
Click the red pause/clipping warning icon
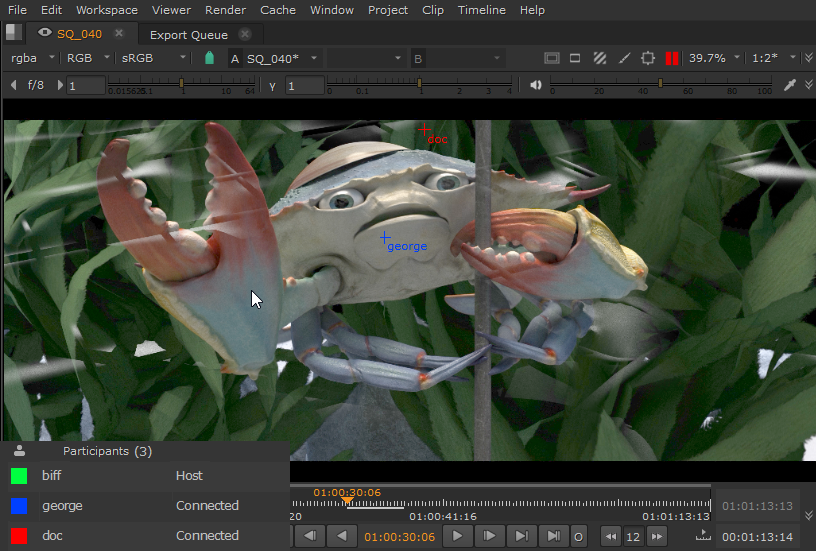pos(672,58)
